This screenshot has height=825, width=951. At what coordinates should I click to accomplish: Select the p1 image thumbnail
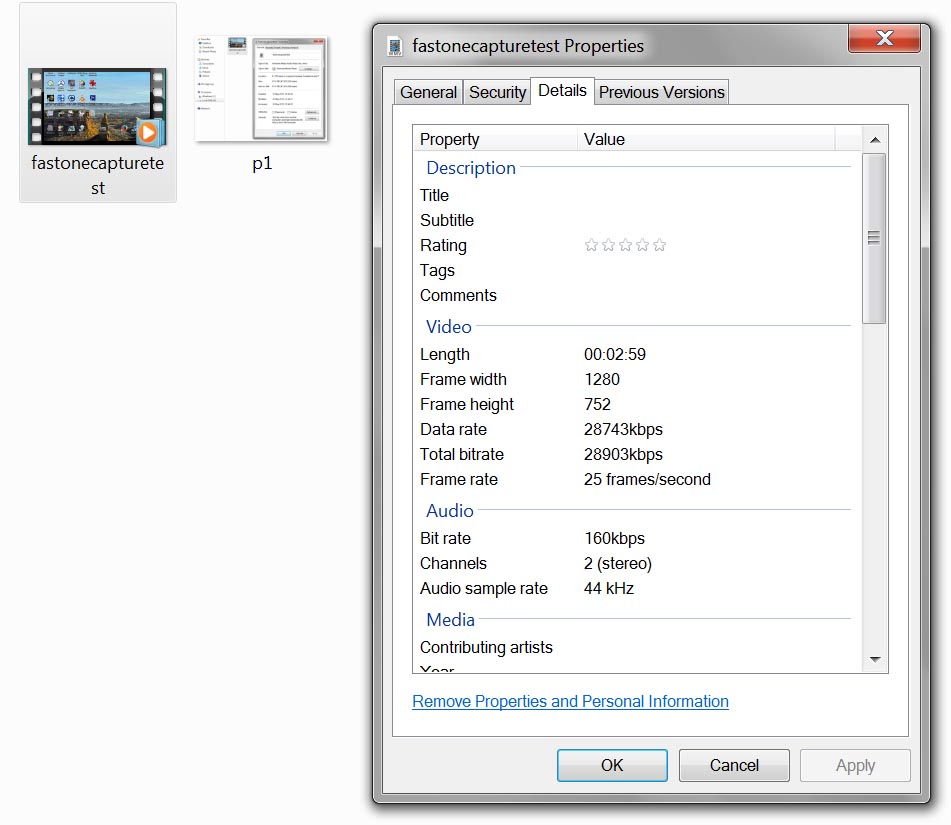[262, 90]
